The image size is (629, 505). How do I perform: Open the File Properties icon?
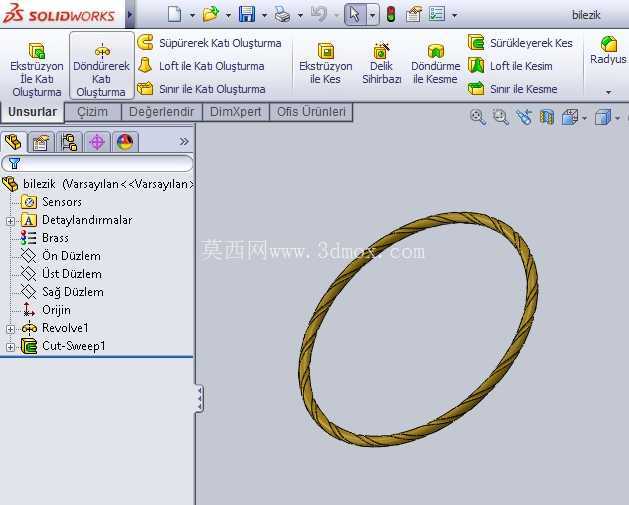coord(414,14)
